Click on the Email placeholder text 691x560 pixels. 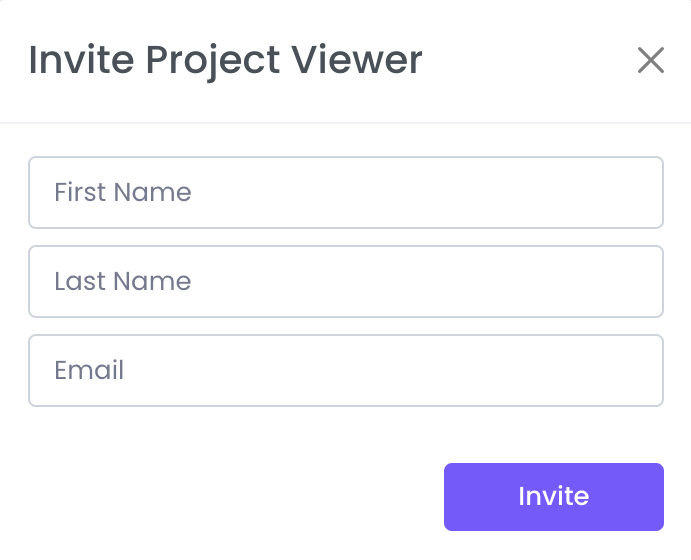(90, 370)
